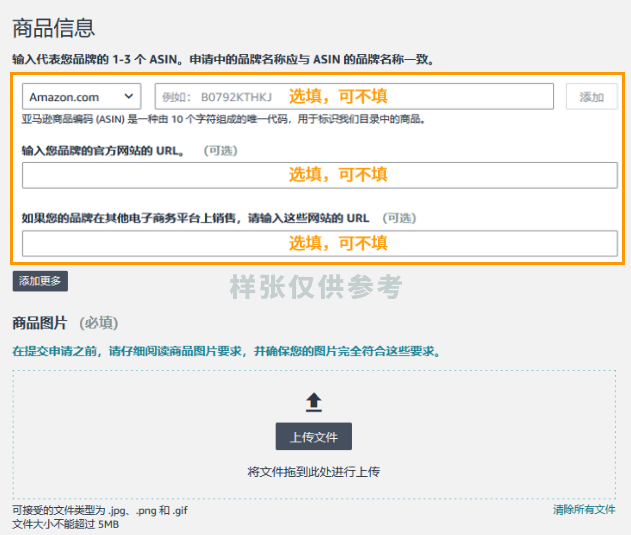The image size is (631, 535).
Task: Click the 样张仅供参考 watermark text
Action: (x=315, y=287)
